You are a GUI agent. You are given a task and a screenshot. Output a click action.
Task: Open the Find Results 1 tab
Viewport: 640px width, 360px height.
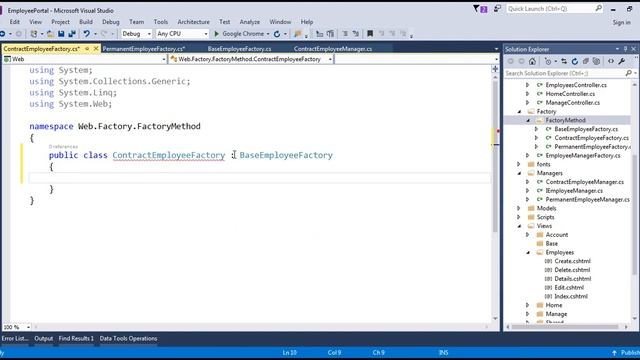(76, 338)
